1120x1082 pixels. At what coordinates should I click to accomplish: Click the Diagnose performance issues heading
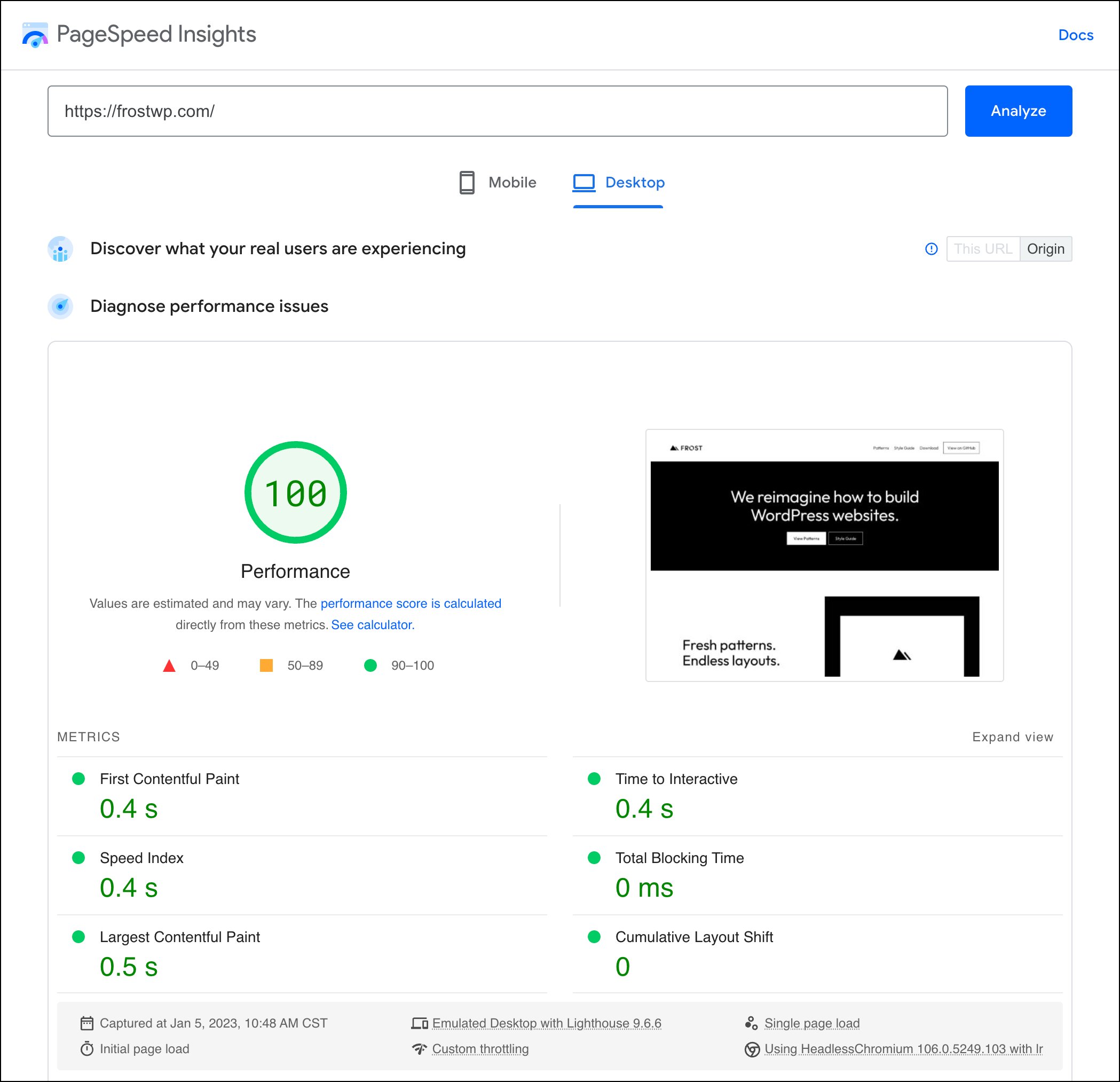tap(209, 307)
